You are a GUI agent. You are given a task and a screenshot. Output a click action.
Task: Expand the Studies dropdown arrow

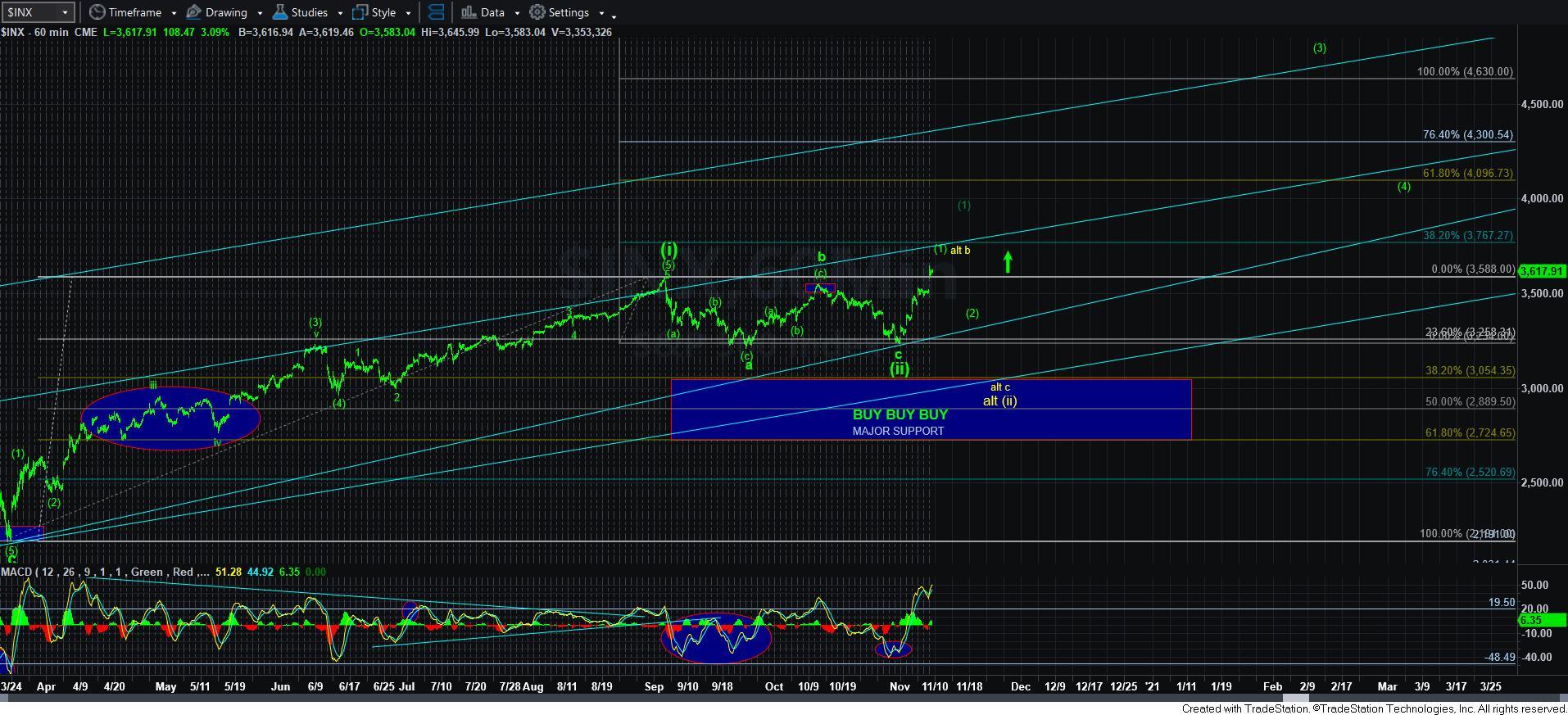[340, 13]
